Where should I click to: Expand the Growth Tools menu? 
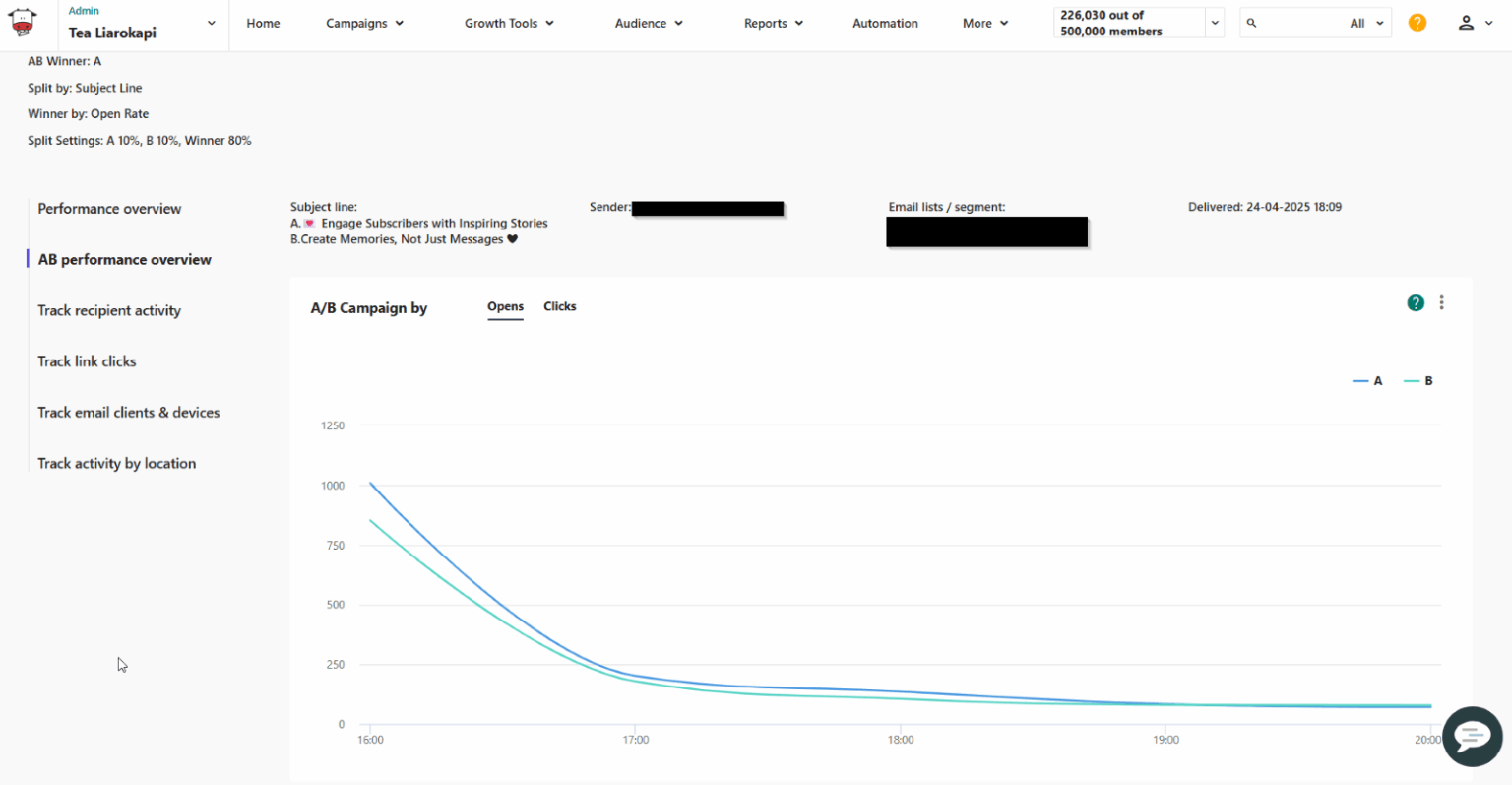click(509, 23)
